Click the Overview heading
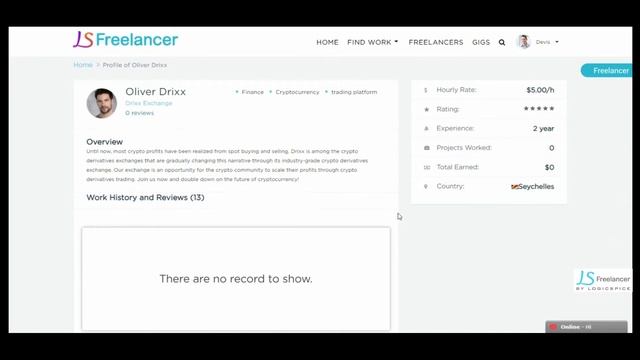This screenshot has width=640, height=360. [x=104, y=142]
